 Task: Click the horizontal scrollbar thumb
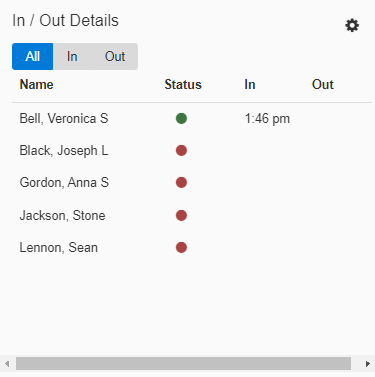183,364
